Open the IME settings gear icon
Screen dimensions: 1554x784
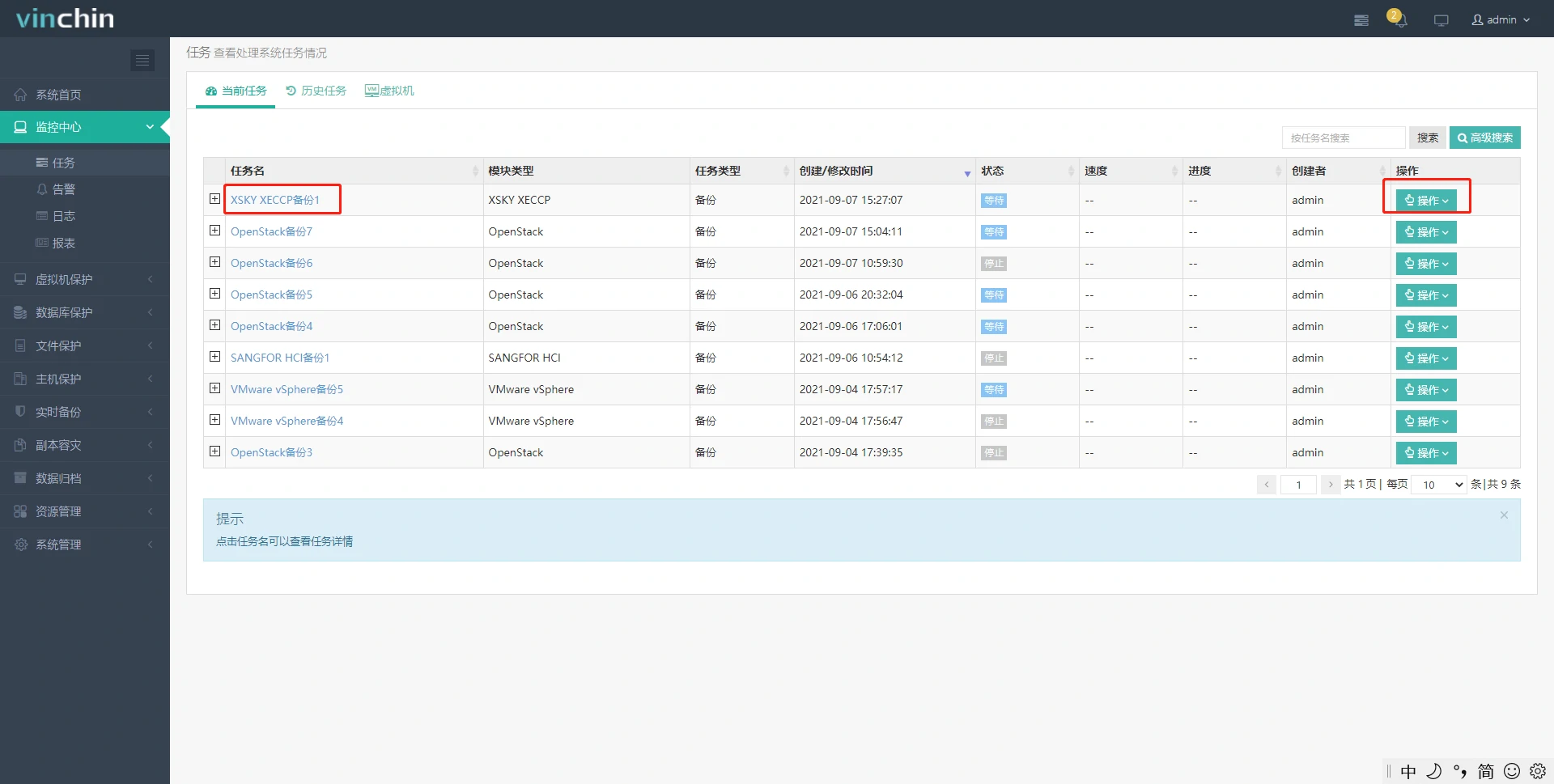click(x=1538, y=771)
